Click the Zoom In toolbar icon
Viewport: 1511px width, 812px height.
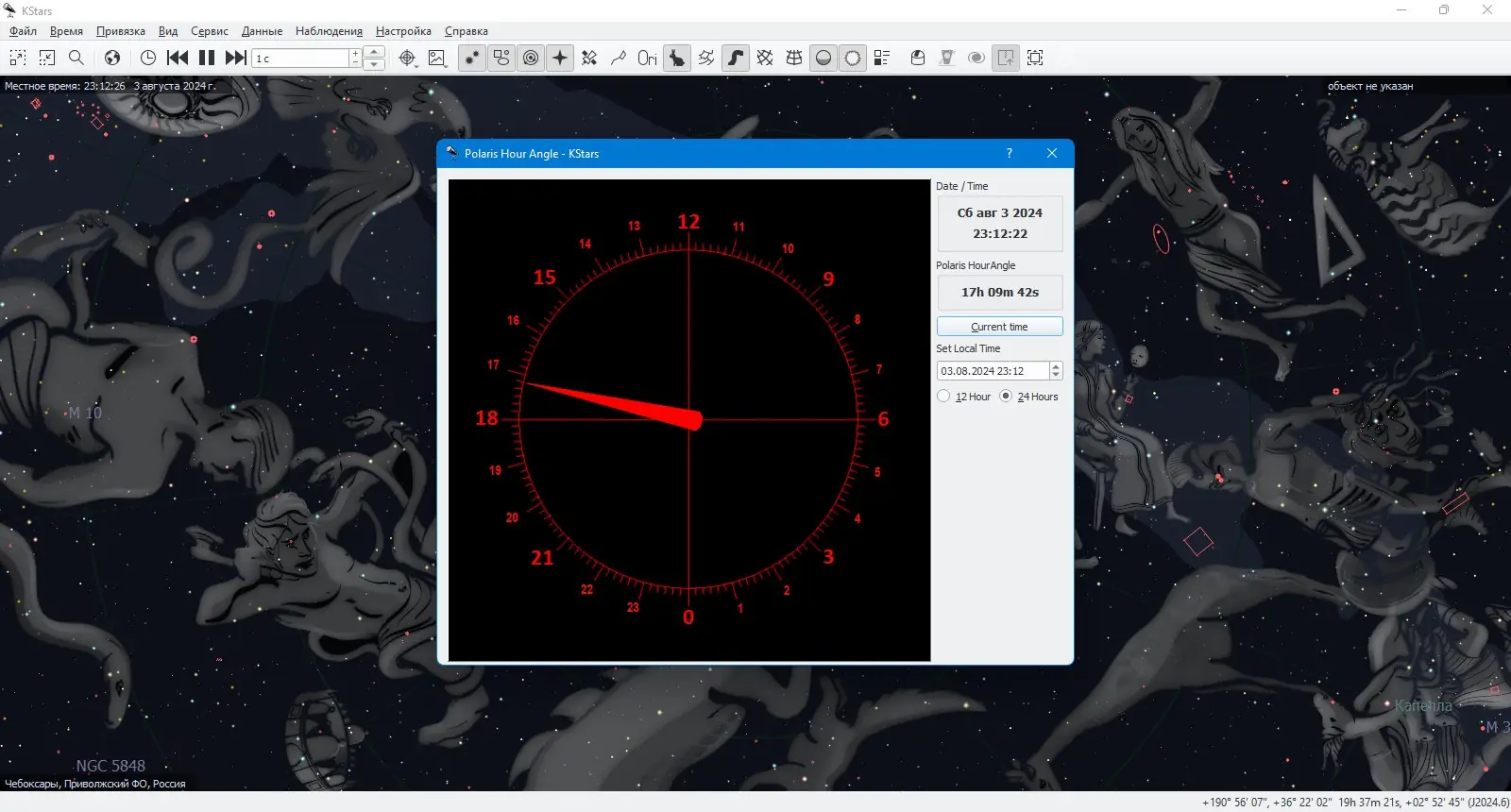click(x=18, y=58)
